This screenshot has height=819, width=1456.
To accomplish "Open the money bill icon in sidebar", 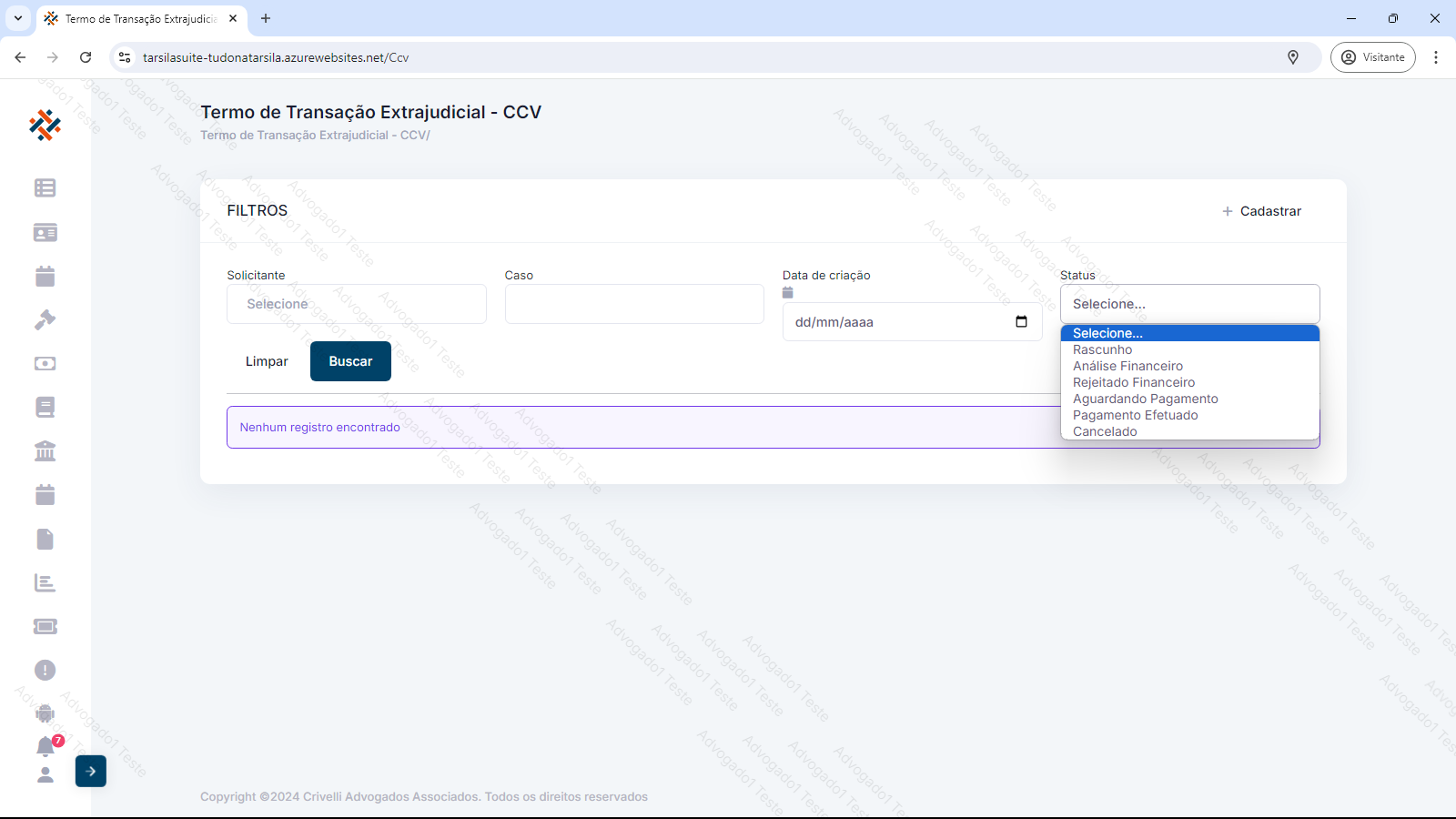I will click(x=45, y=363).
